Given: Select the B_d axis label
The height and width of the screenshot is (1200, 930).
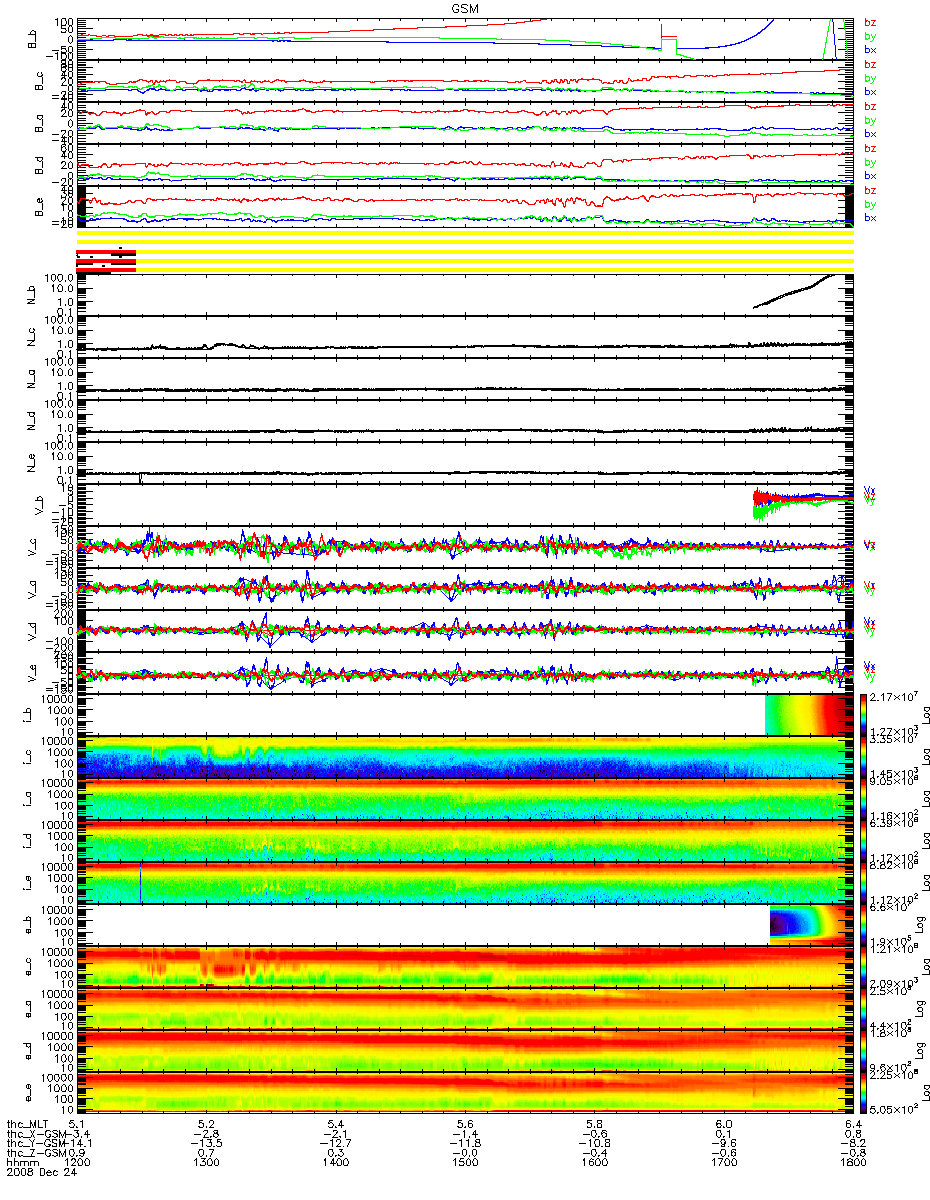Looking at the screenshot, I should point(41,164).
